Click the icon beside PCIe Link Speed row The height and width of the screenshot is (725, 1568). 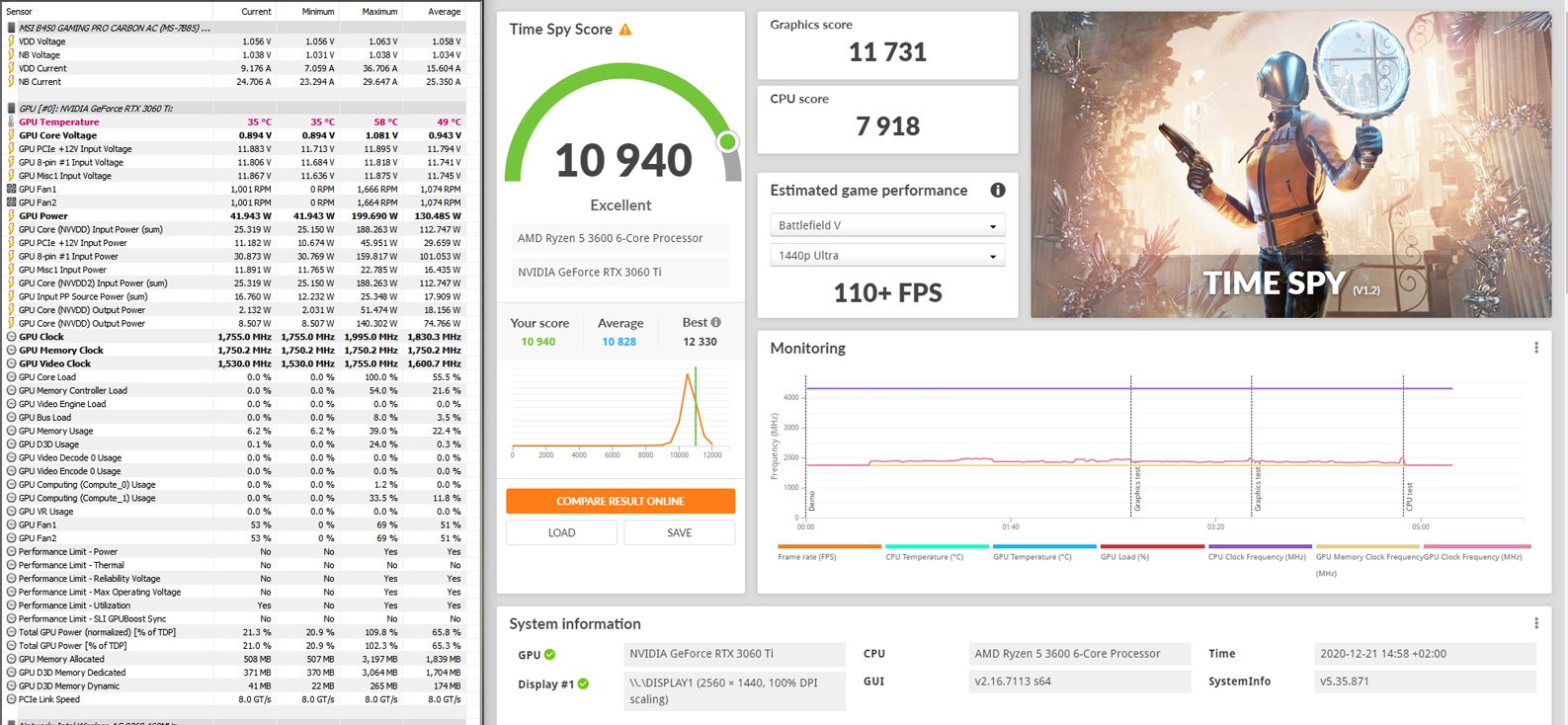[11, 699]
